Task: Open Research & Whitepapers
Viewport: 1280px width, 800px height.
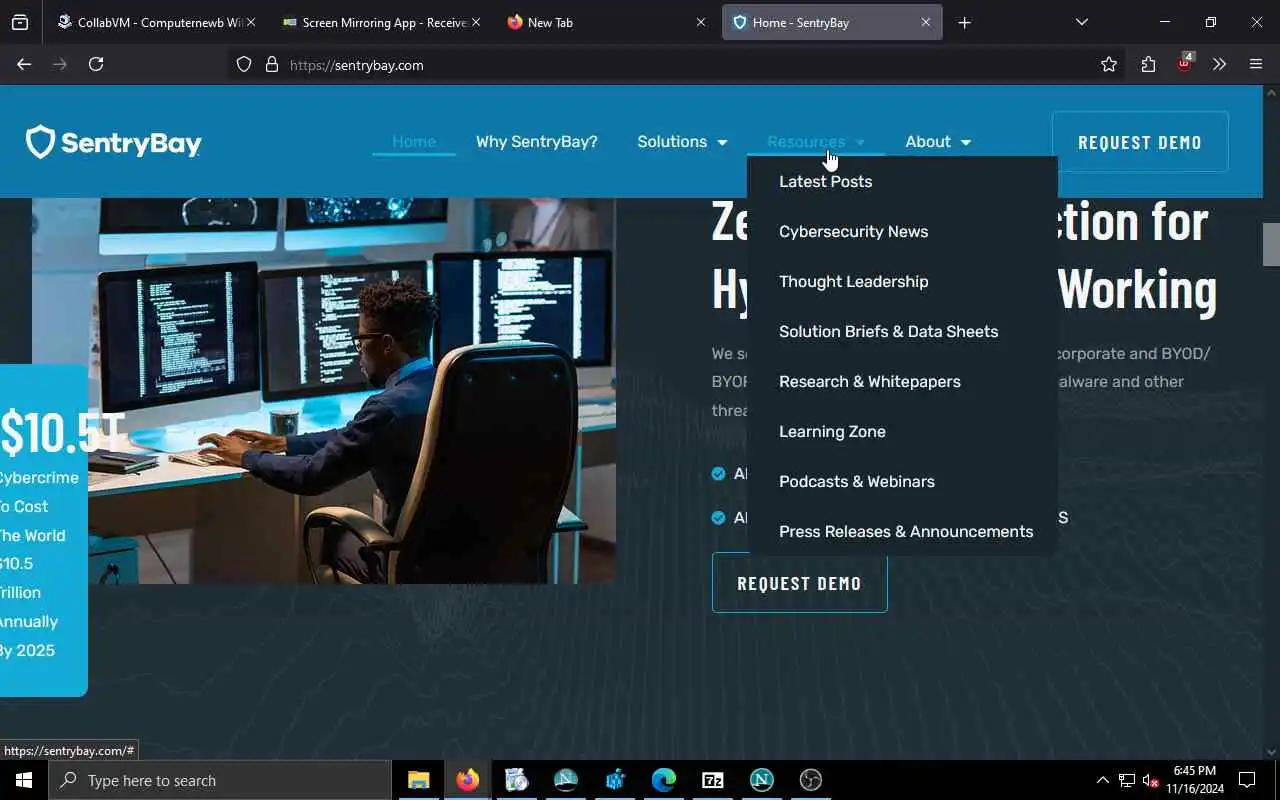Action: coord(870,381)
